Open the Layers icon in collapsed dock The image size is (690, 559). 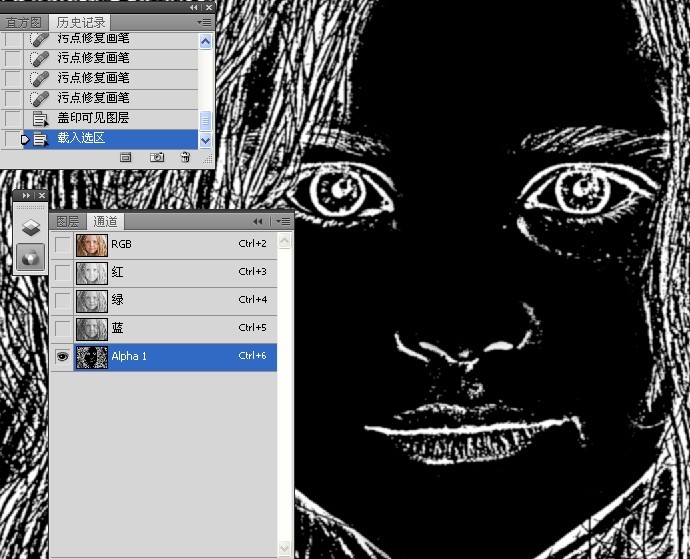tap(31, 227)
